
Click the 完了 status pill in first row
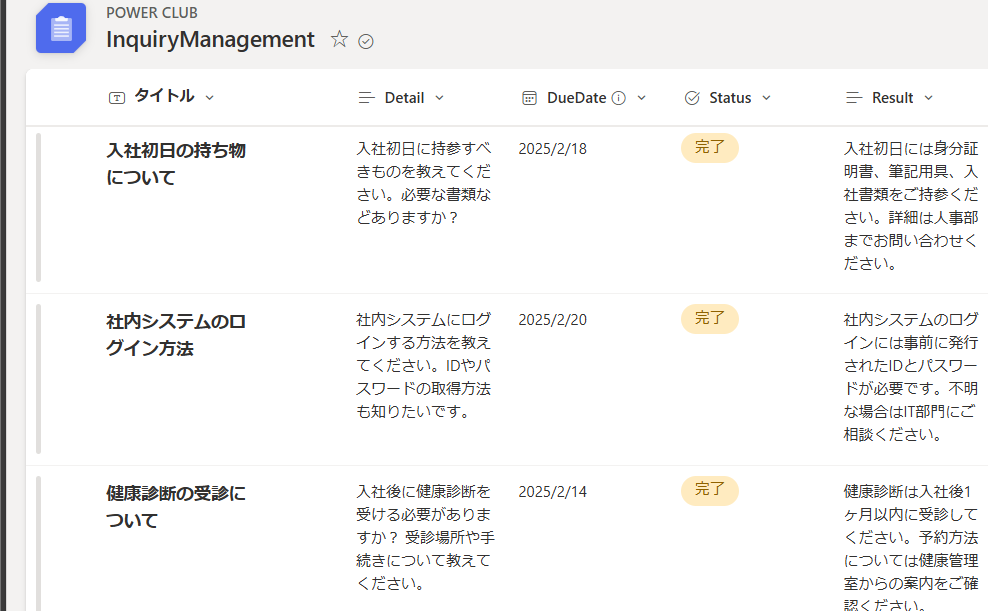709,147
